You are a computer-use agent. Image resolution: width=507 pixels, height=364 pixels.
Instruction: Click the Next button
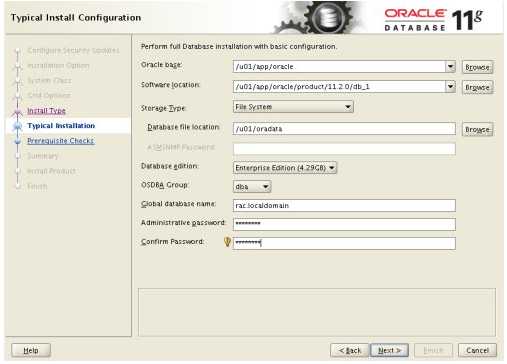coord(389,350)
